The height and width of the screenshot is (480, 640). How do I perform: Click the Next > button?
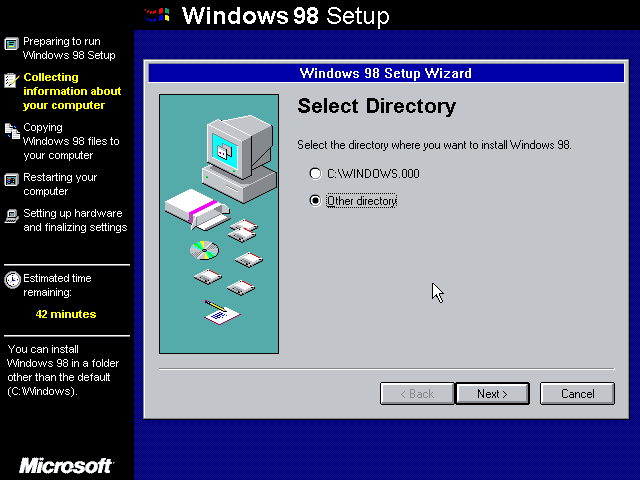(492, 393)
